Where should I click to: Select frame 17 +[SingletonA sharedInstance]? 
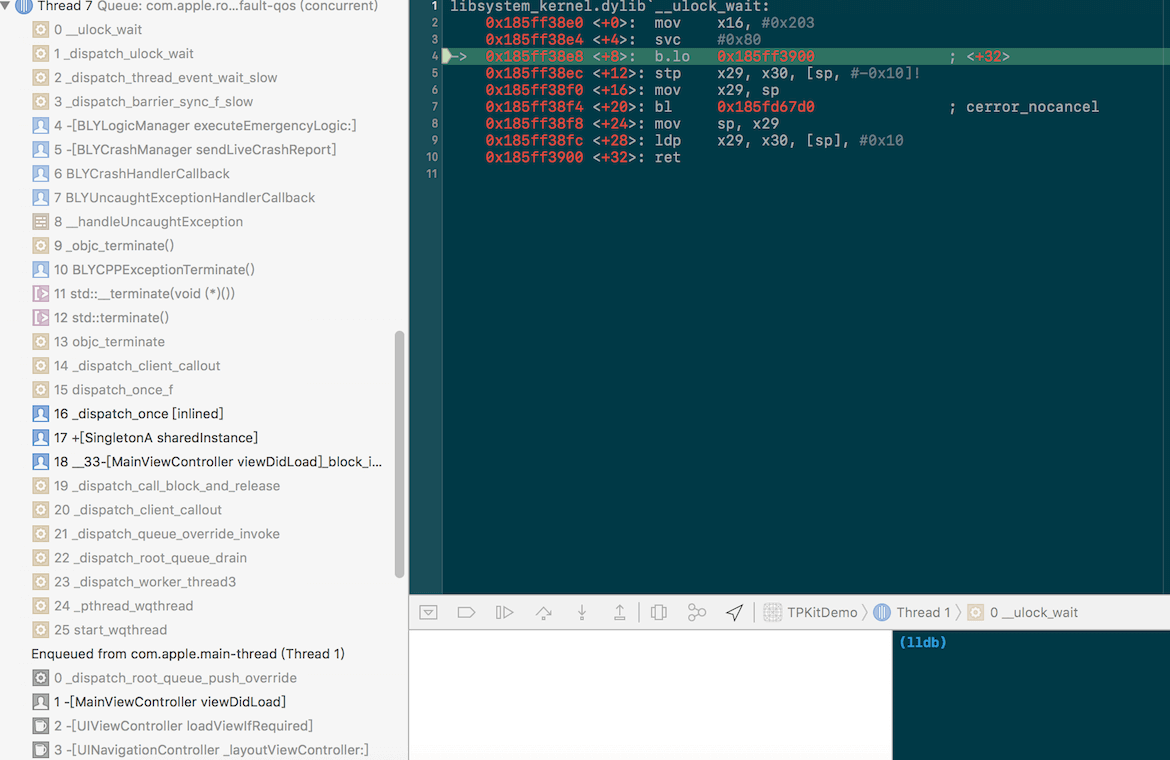(156, 438)
